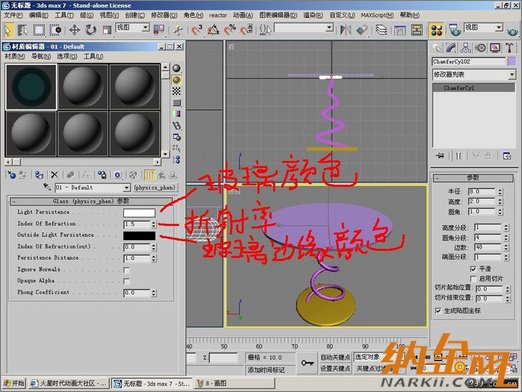522x392 pixels.
Task: Toggle the Percent Snap icon
Action: (x=230, y=30)
